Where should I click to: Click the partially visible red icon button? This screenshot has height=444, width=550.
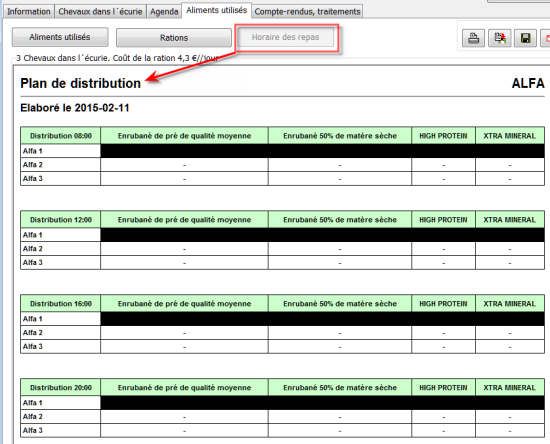tap(546, 38)
